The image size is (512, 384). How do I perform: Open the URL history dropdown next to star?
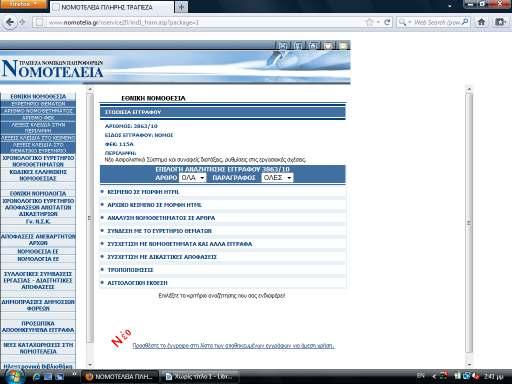point(378,22)
